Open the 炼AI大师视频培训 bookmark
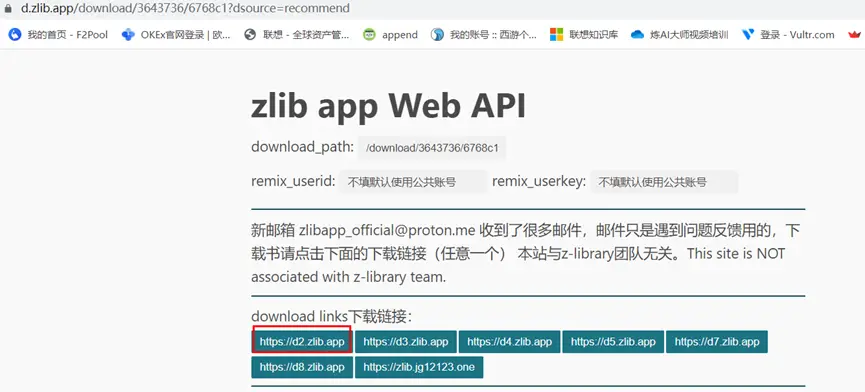The height and width of the screenshot is (392, 865). tap(680, 35)
